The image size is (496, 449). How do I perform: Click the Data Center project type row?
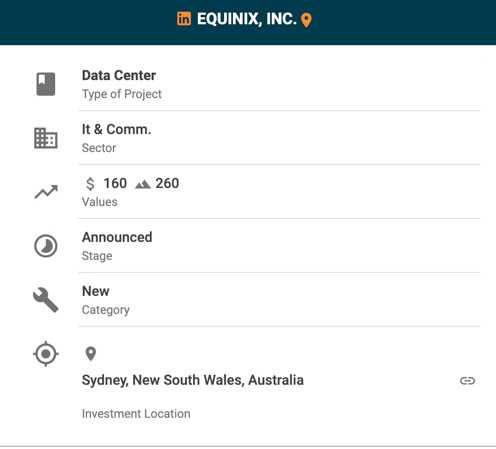coord(279,84)
